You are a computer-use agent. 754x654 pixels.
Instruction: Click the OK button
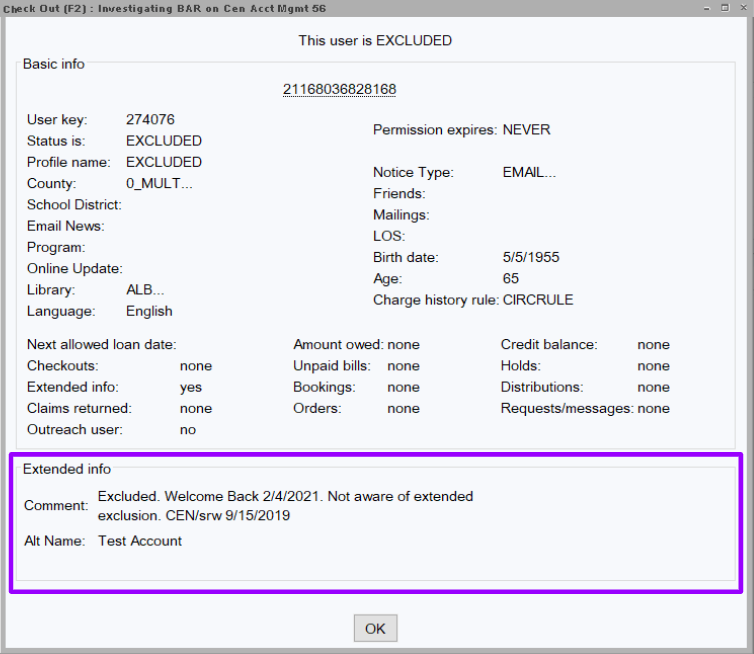click(375, 629)
